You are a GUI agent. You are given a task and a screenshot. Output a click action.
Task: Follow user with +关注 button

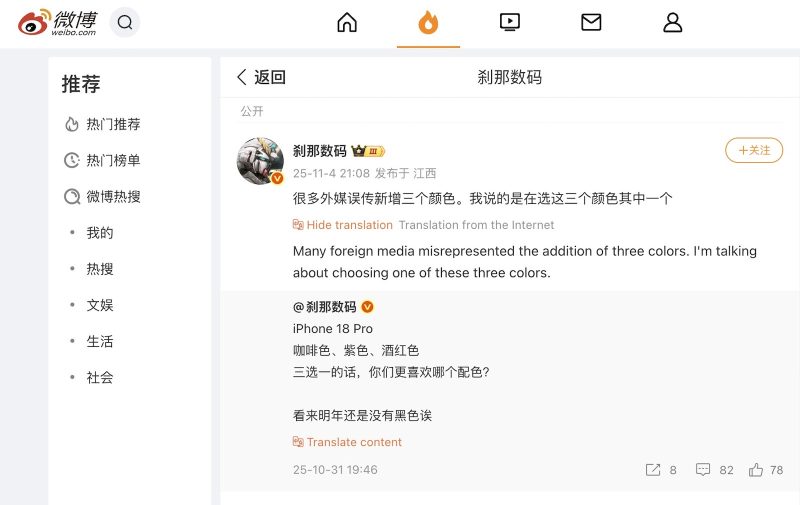754,150
